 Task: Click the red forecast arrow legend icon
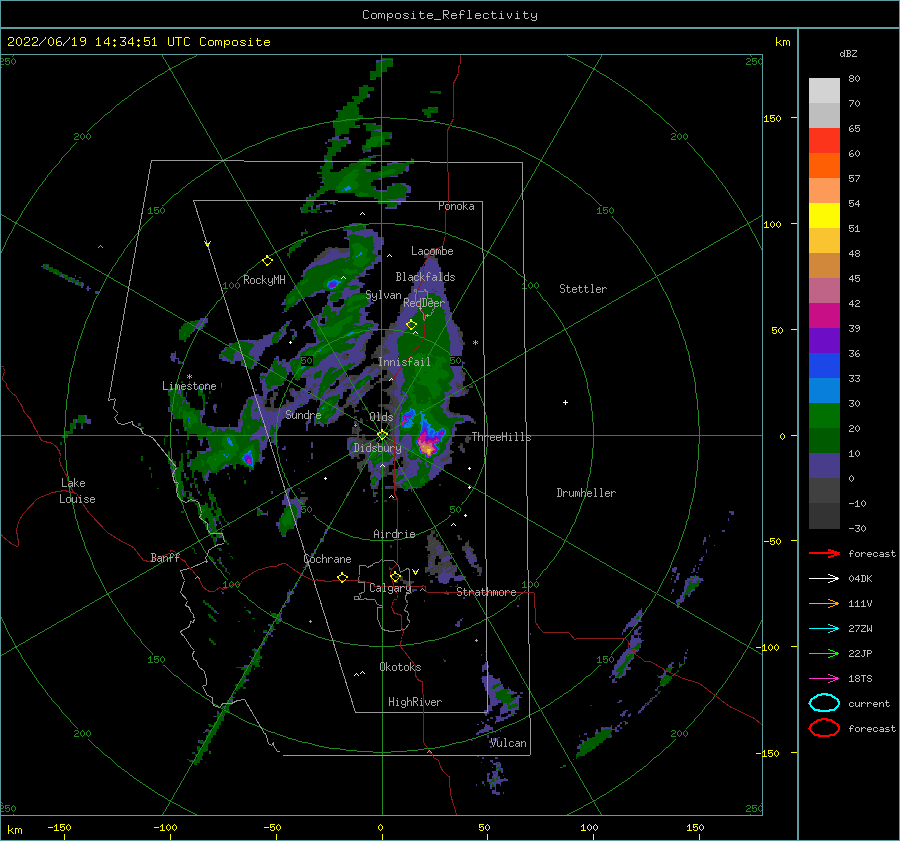[x=824, y=553]
